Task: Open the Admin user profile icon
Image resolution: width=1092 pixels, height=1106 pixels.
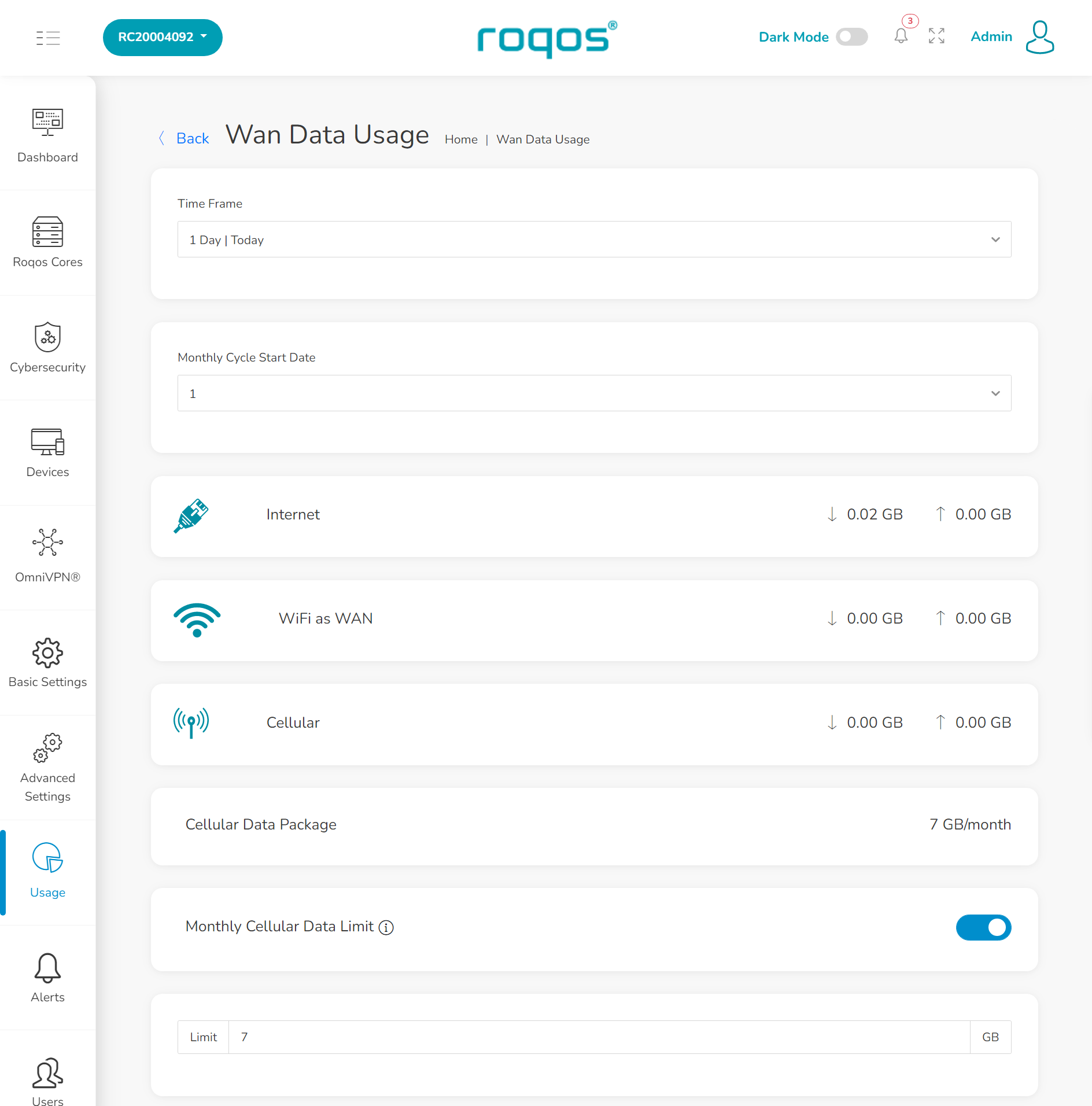Action: coord(1039,37)
